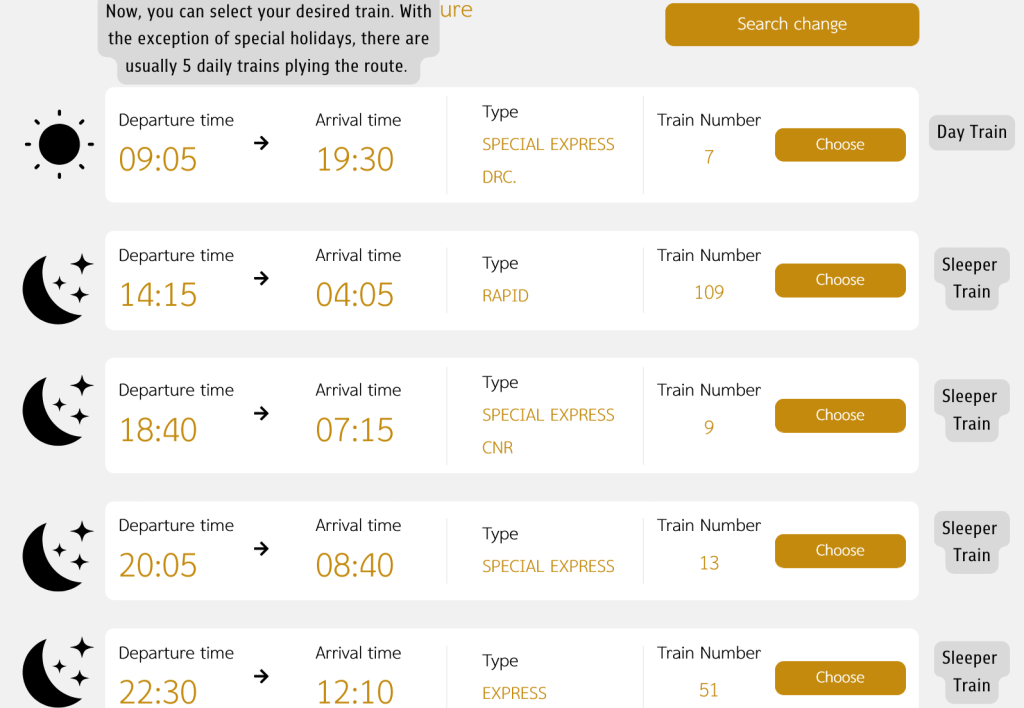The image size is (1024, 708).
Task: Click the train selection tooltip message
Action: [269, 40]
